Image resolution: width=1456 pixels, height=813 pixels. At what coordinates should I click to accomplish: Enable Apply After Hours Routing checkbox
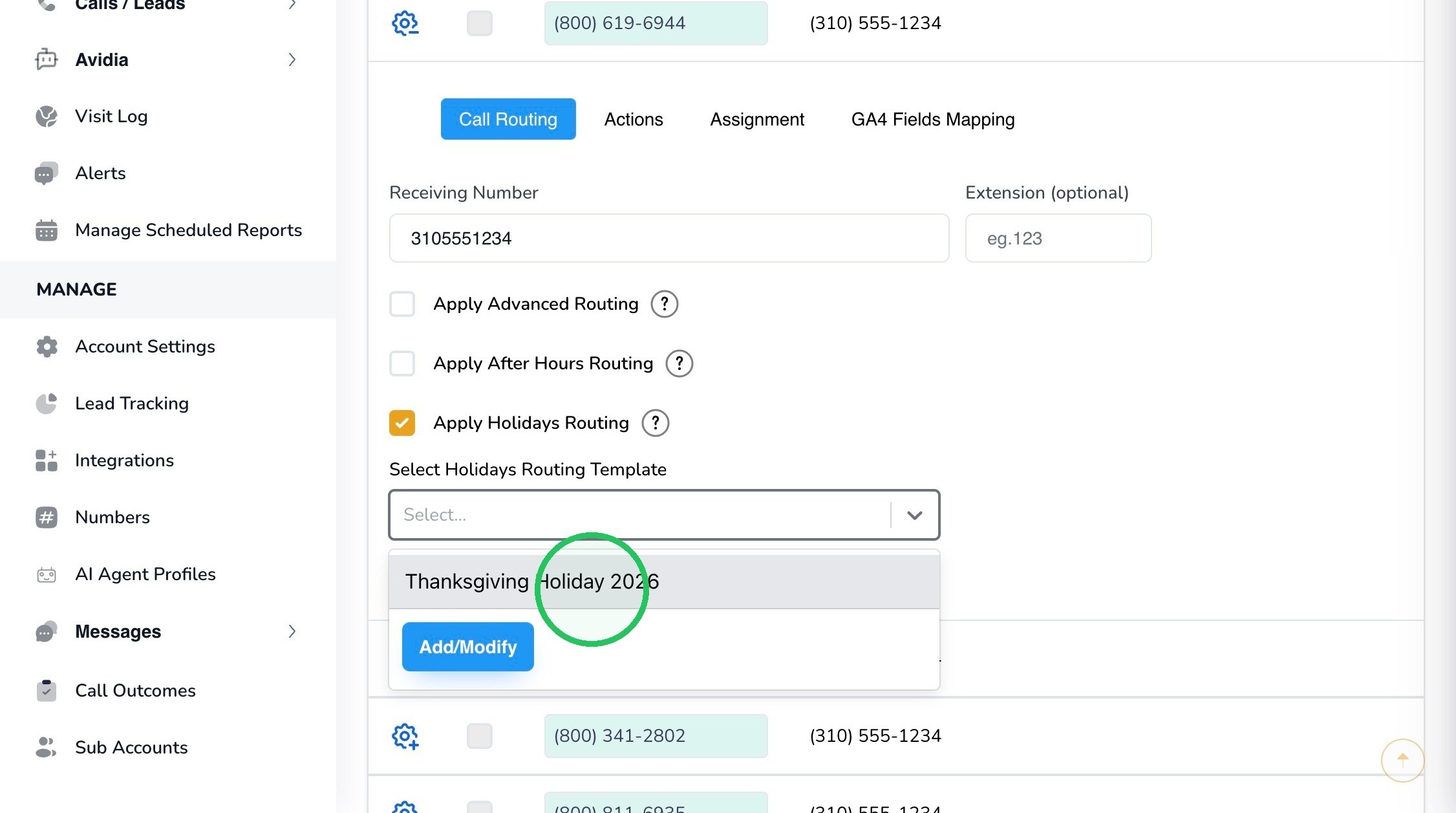point(402,363)
